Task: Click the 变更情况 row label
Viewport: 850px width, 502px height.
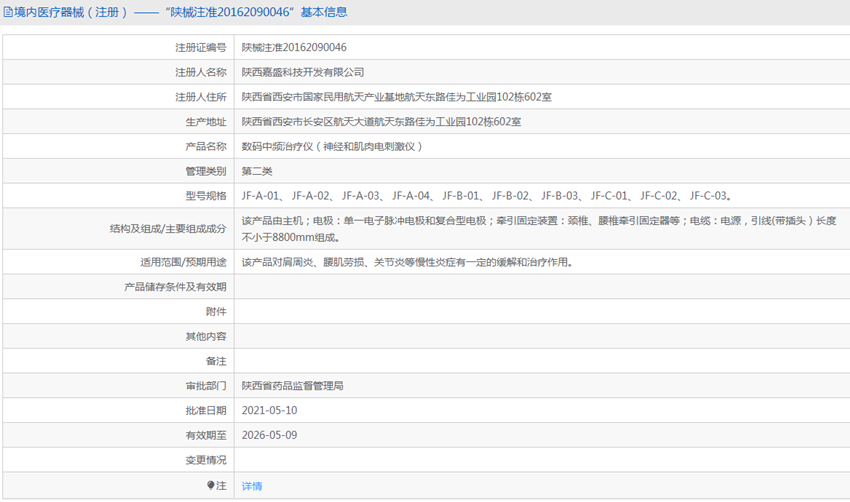Action: click(x=207, y=460)
